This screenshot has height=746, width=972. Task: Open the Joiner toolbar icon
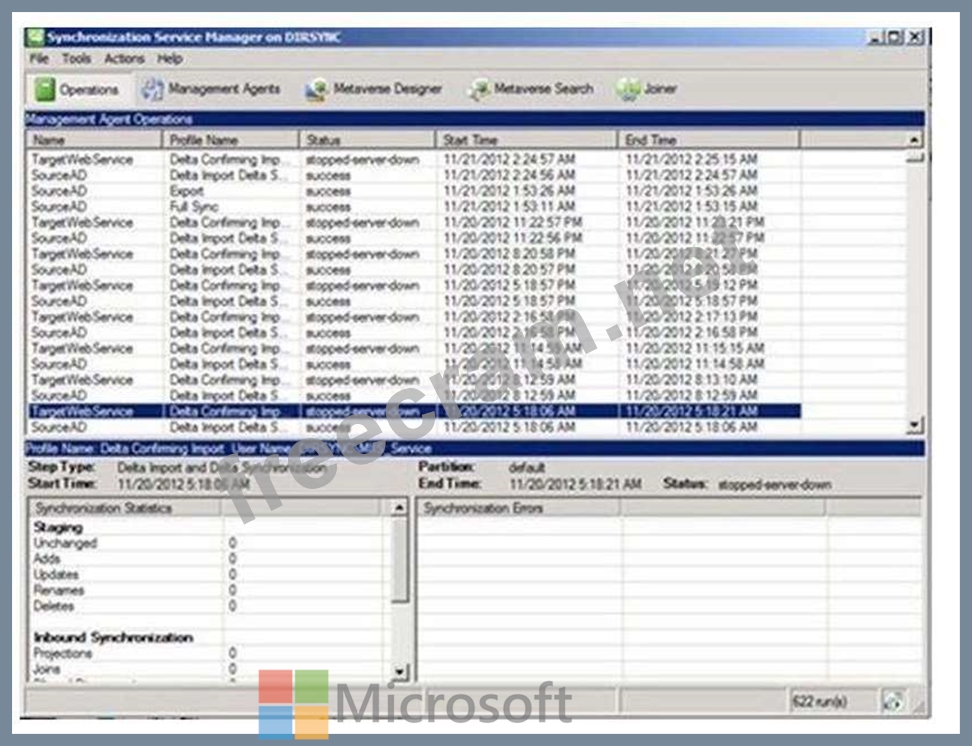click(629, 90)
